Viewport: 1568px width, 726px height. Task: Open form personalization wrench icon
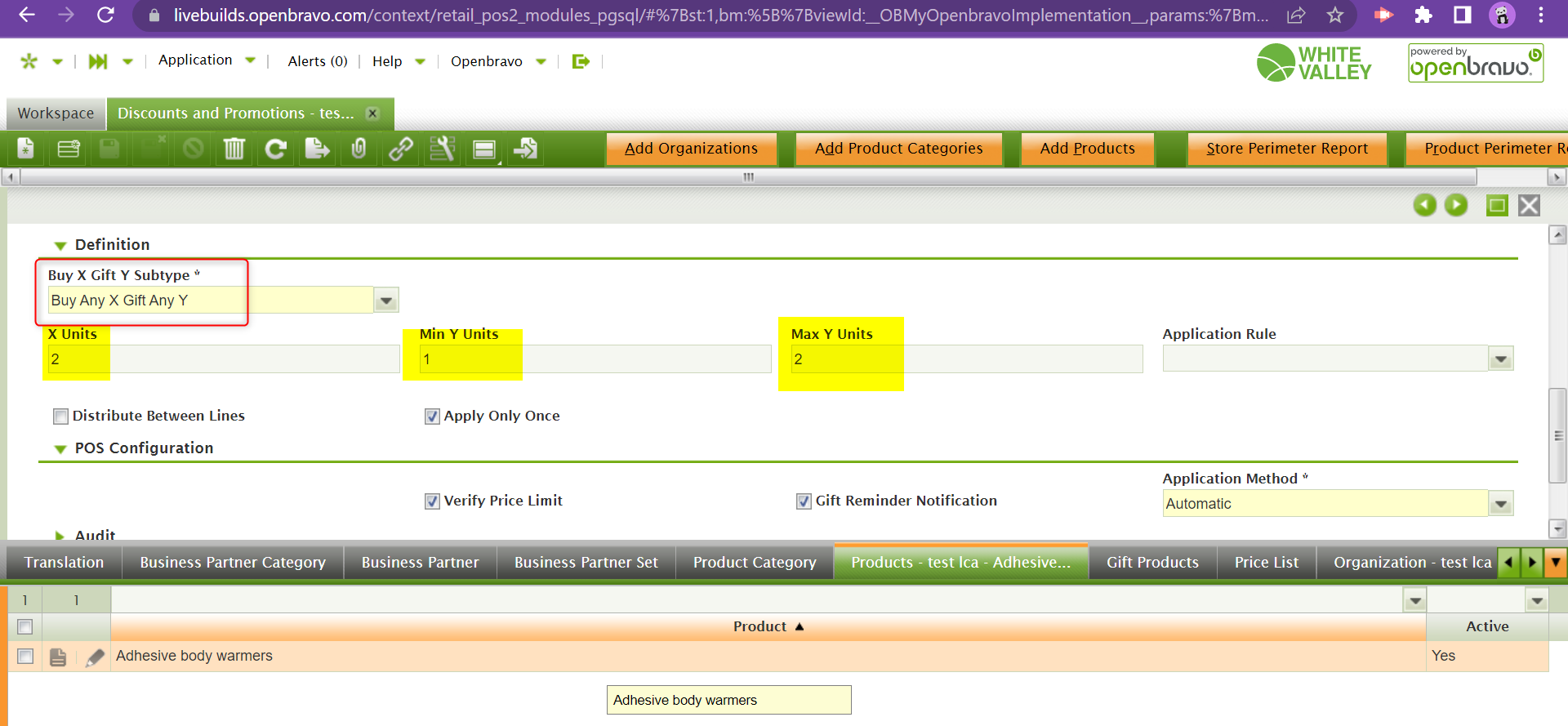[442, 149]
